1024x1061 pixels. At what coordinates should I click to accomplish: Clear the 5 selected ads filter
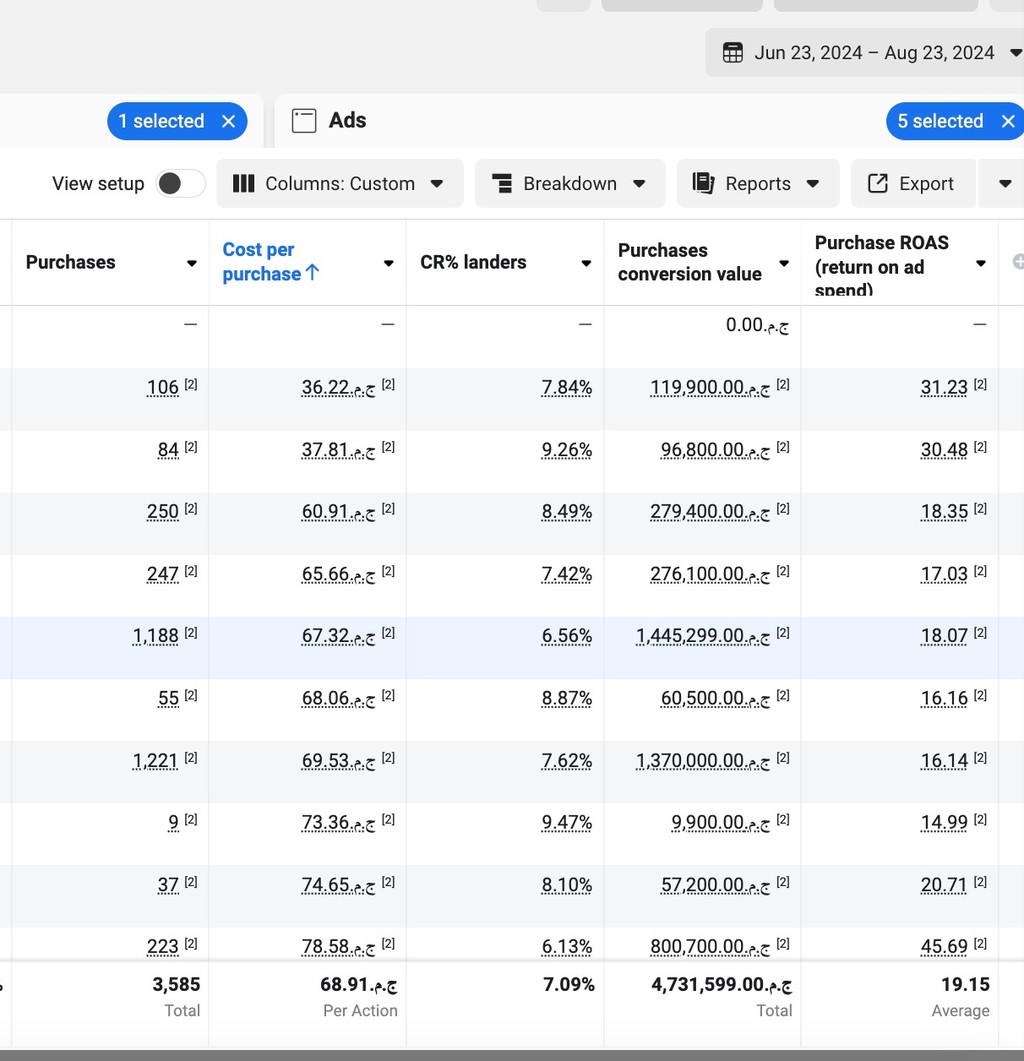1008,121
